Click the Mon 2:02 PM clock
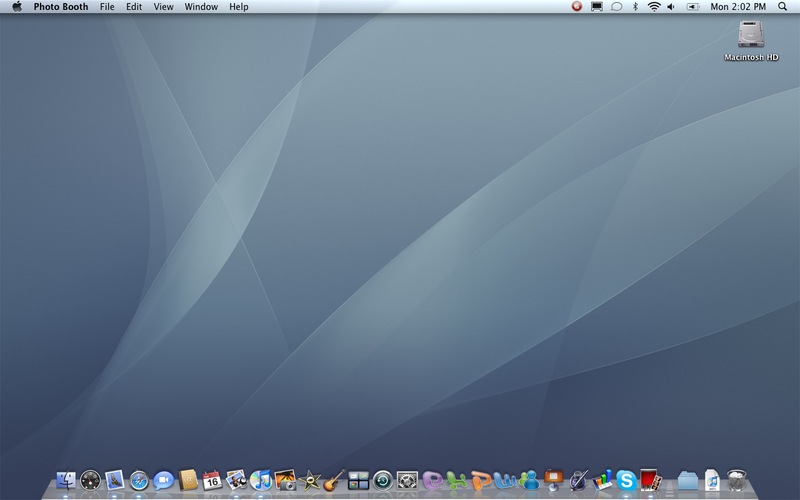 point(738,7)
